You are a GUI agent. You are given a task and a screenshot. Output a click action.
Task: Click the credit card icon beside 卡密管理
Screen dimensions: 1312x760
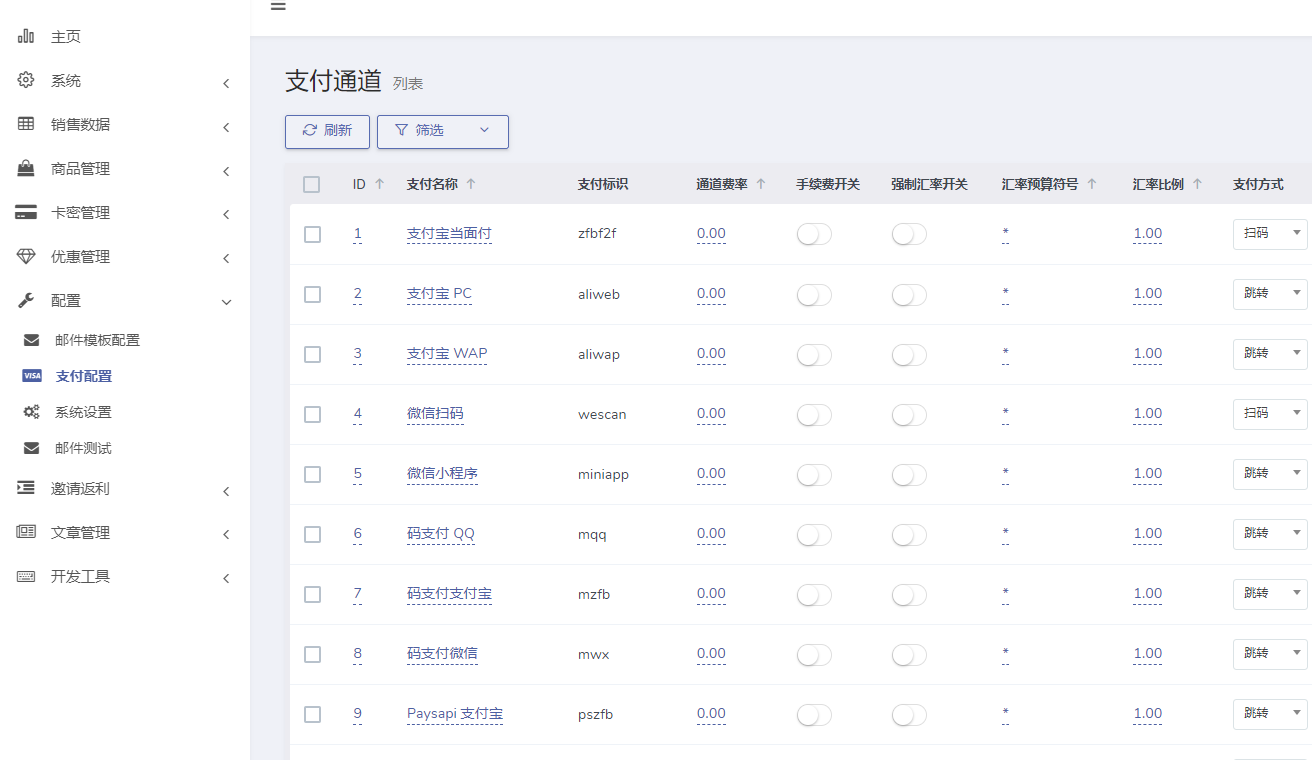pyautogui.click(x=26, y=213)
